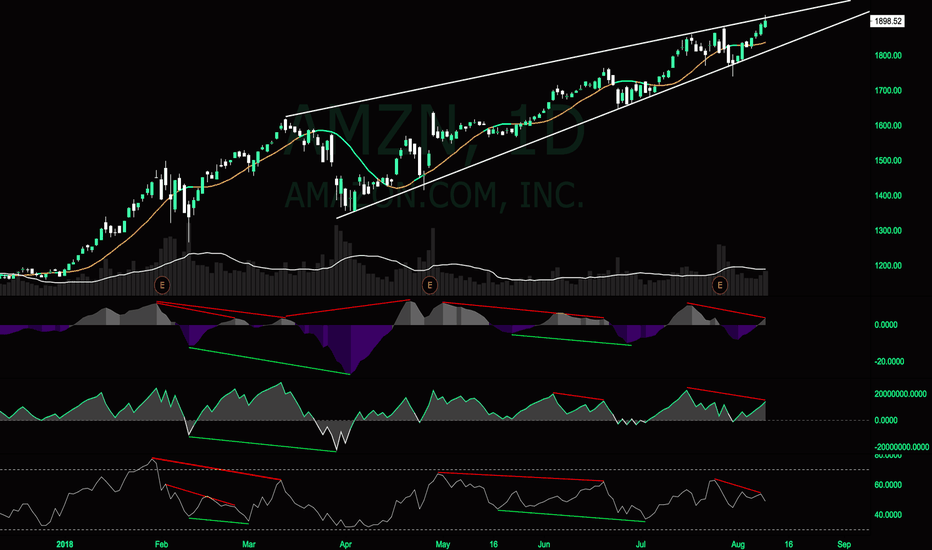This screenshot has height=550, width=932.
Task: Click the Jul date label
Action: (641, 544)
